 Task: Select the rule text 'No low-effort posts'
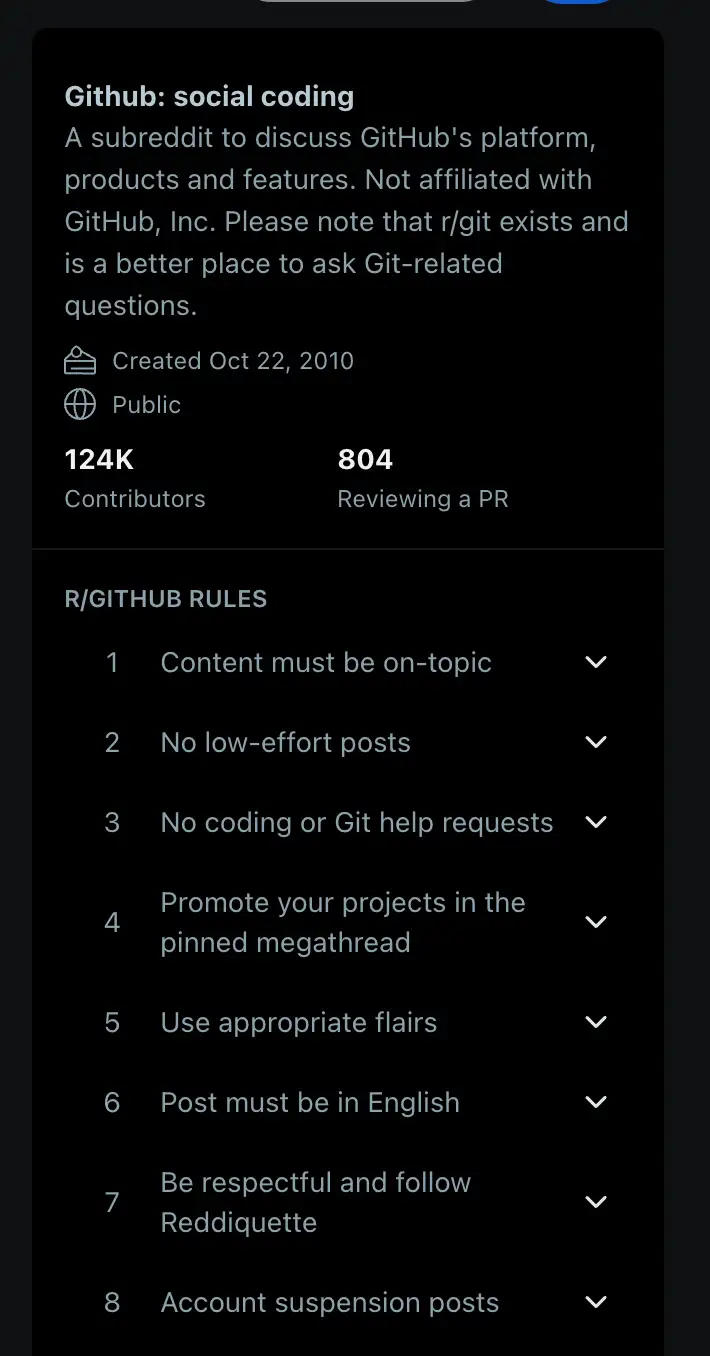[x=284, y=742]
